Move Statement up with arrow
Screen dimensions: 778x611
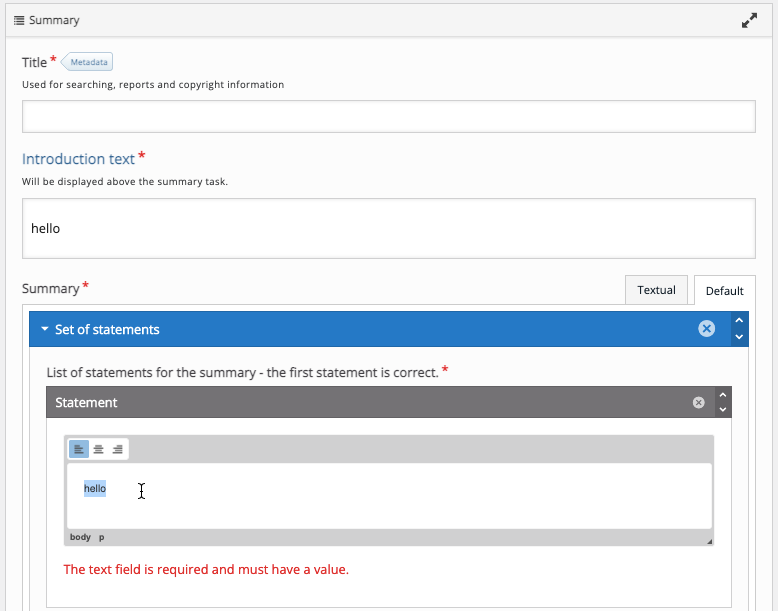[723, 395]
